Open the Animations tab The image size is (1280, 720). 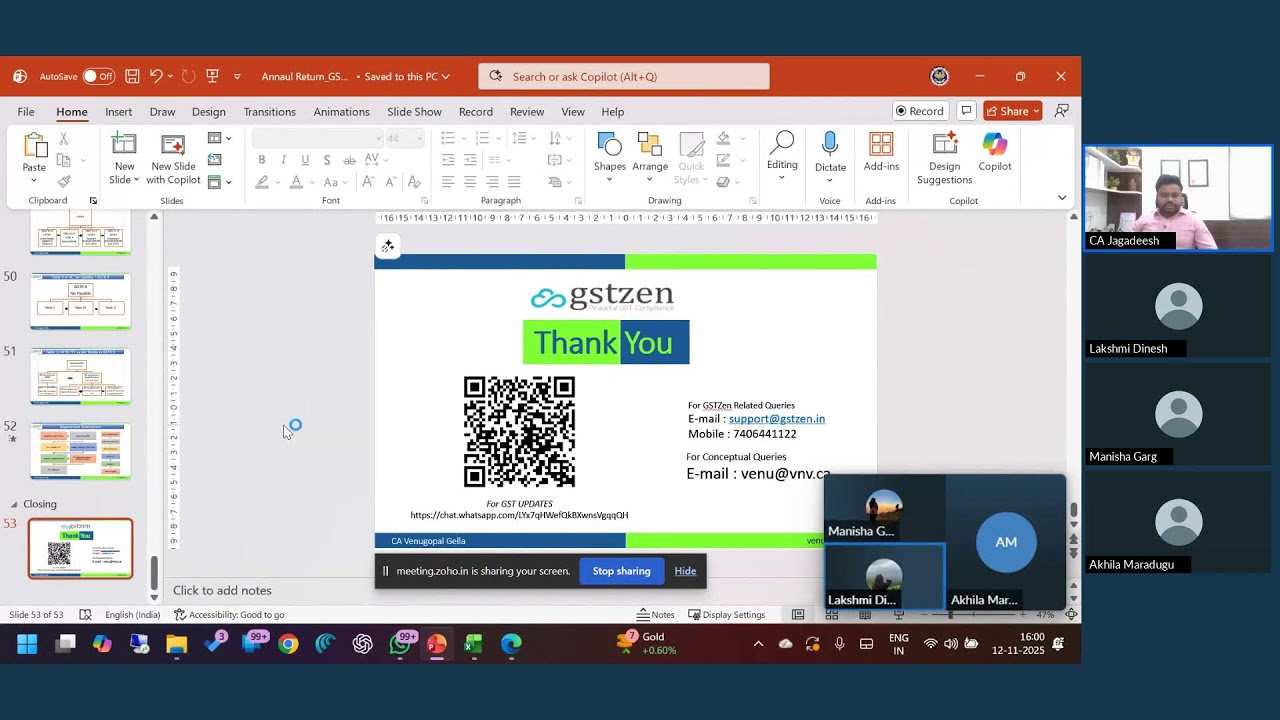pyautogui.click(x=341, y=112)
